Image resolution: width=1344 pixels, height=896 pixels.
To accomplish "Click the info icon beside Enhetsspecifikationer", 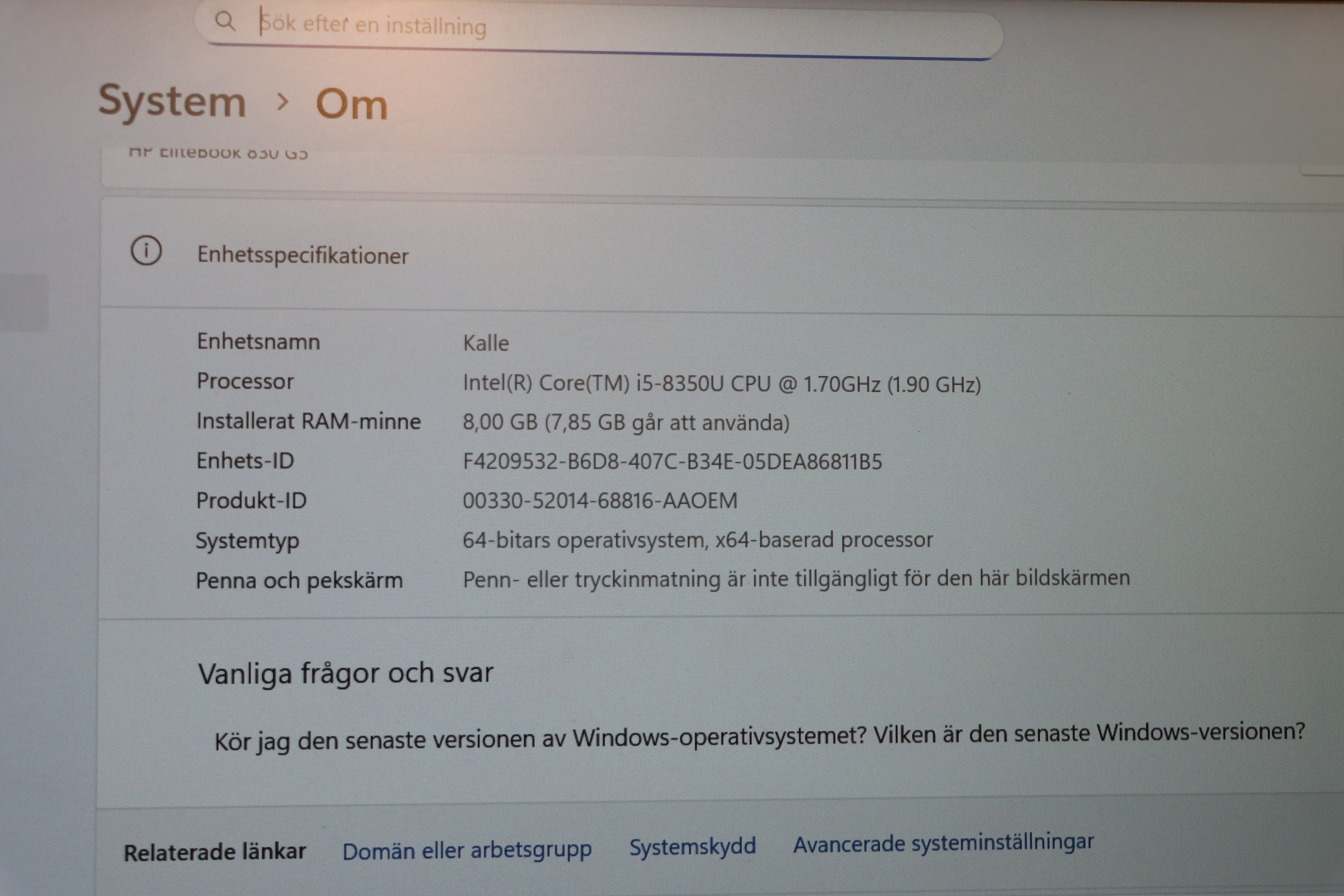I will [146, 250].
